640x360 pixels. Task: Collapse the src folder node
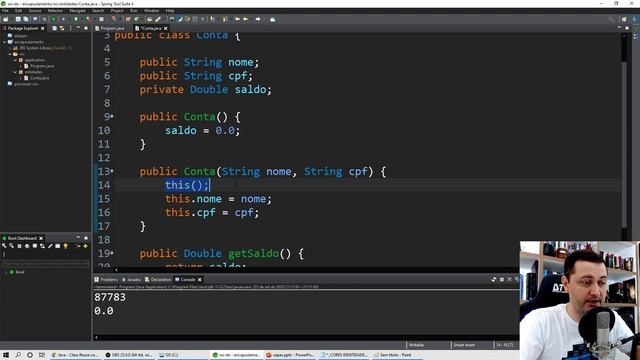tap(10, 54)
